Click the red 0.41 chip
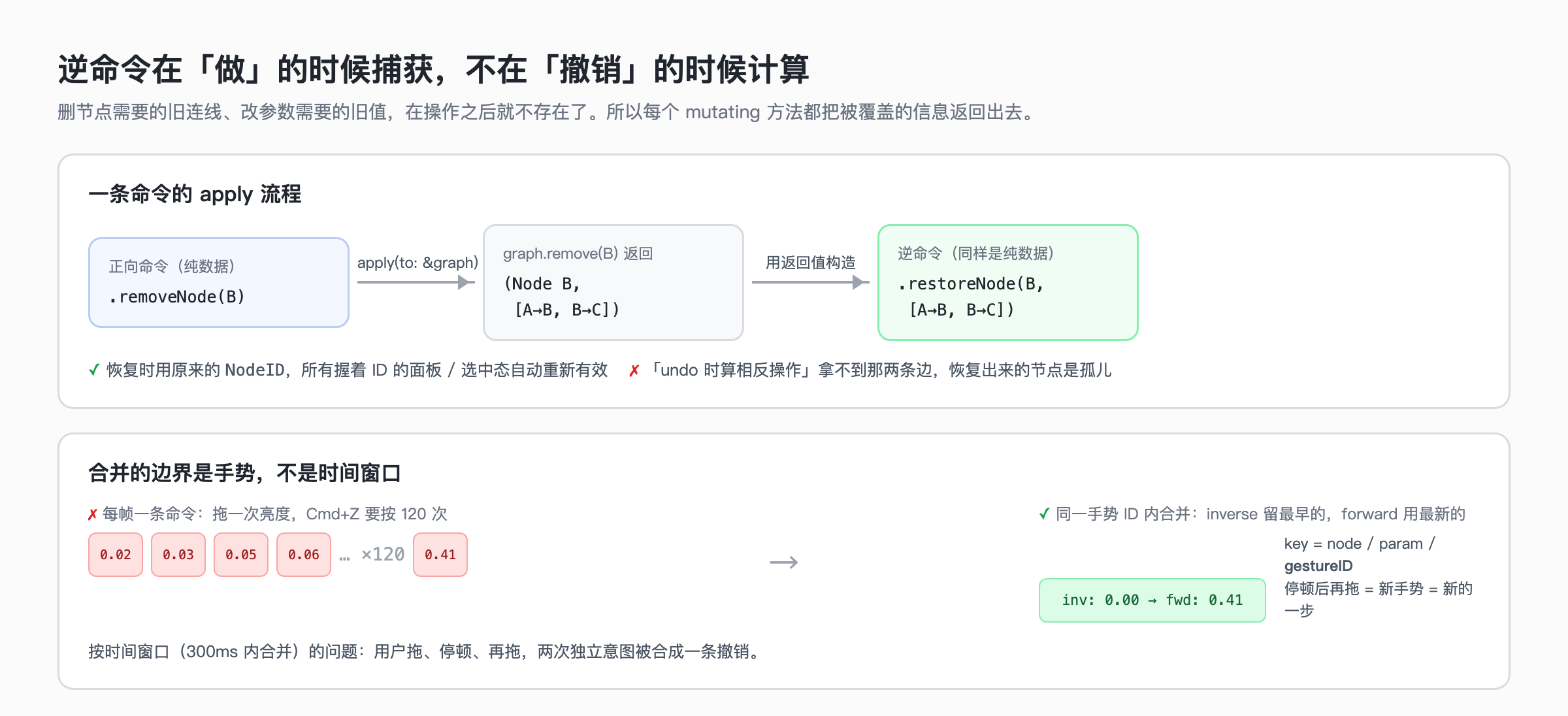Viewport: 1568px width, 716px height. coord(440,555)
